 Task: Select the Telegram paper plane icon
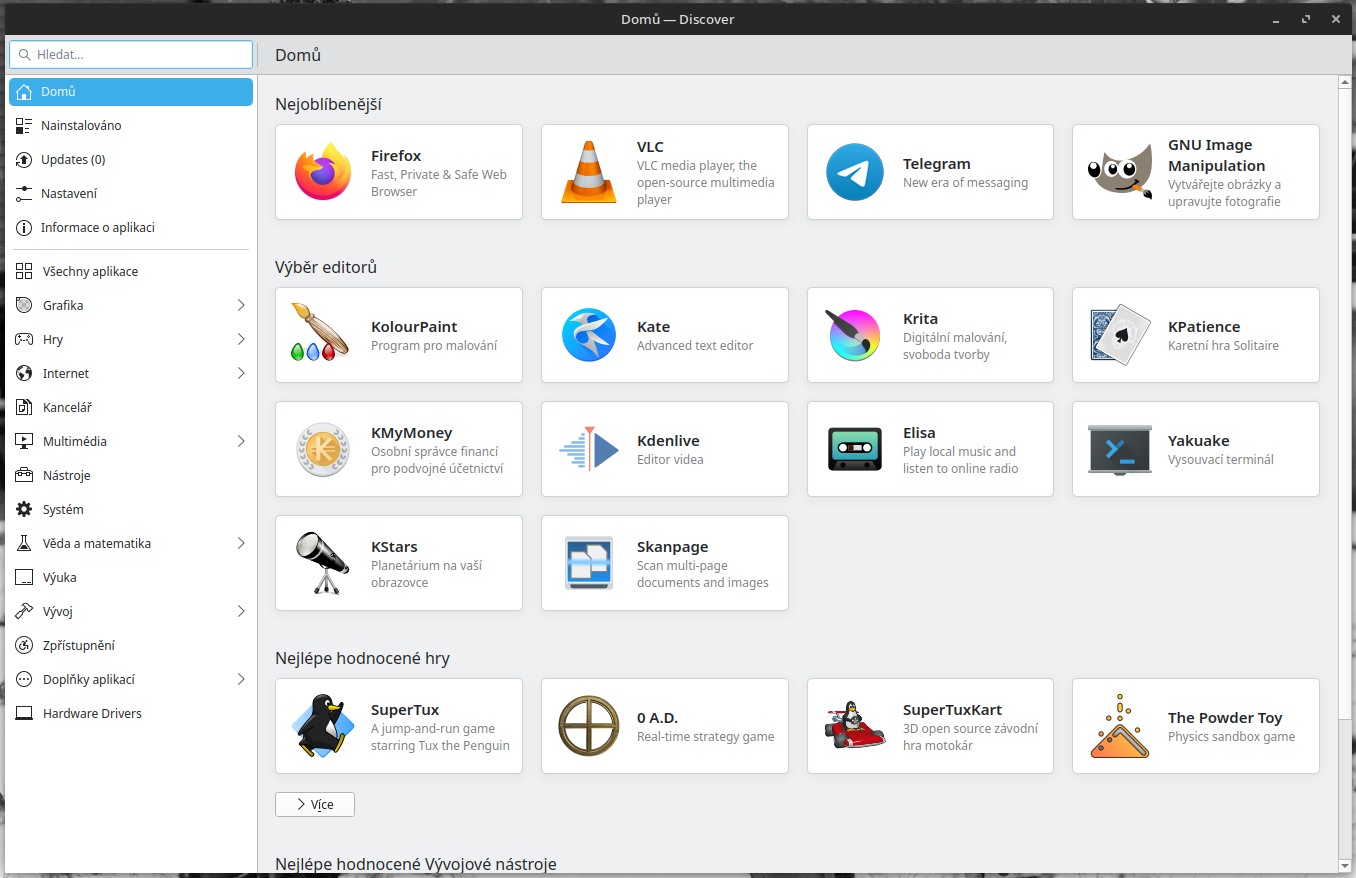click(855, 172)
